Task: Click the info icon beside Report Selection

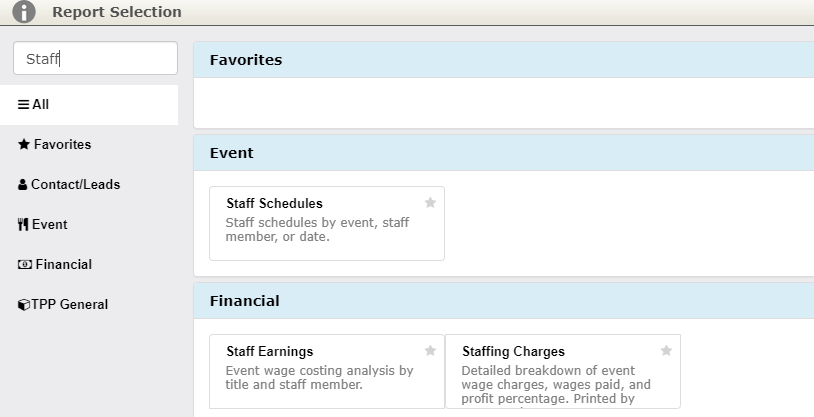Action: tap(24, 11)
